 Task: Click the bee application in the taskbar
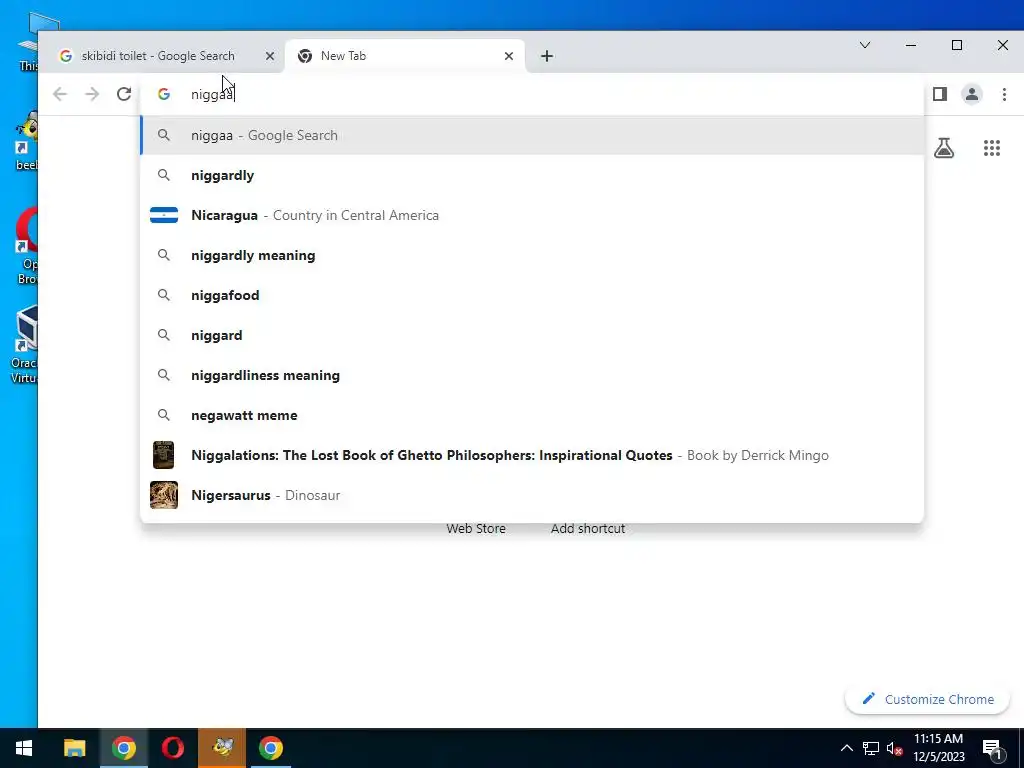click(222, 748)
